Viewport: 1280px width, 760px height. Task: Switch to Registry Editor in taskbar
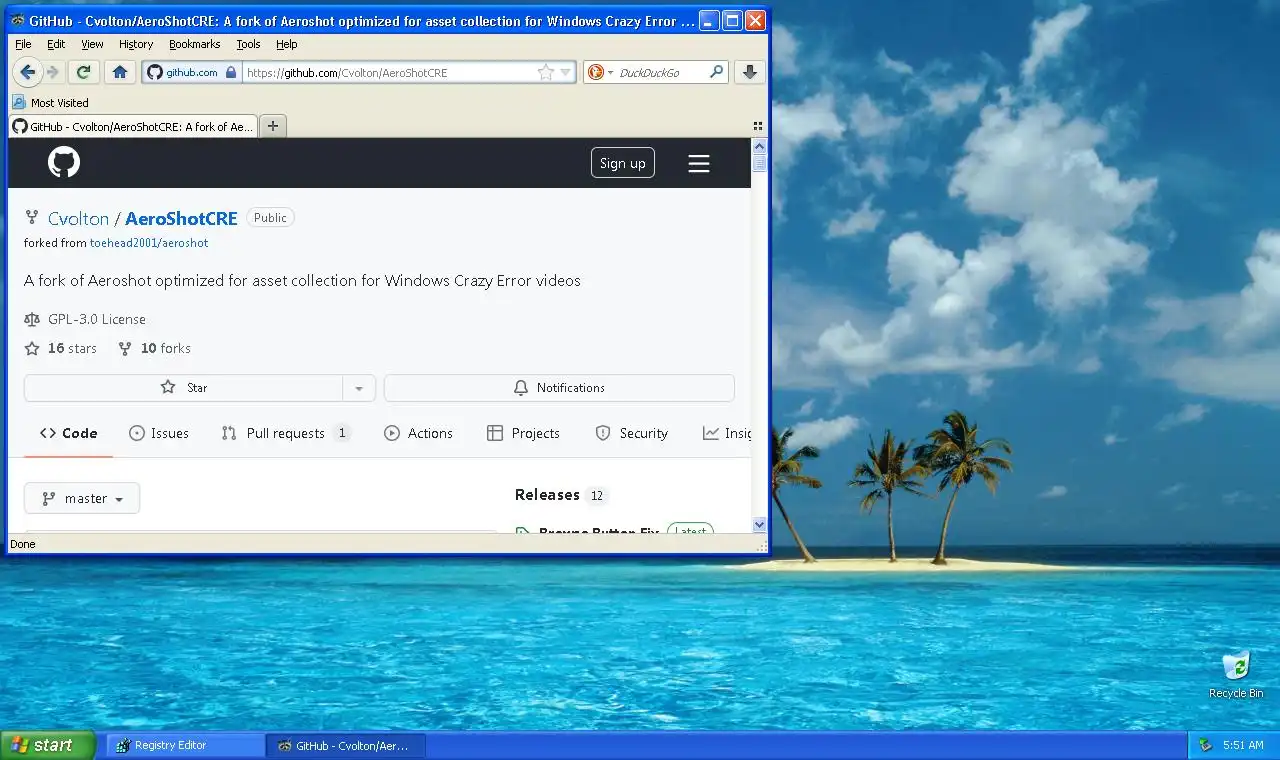[x=185, y=745]
